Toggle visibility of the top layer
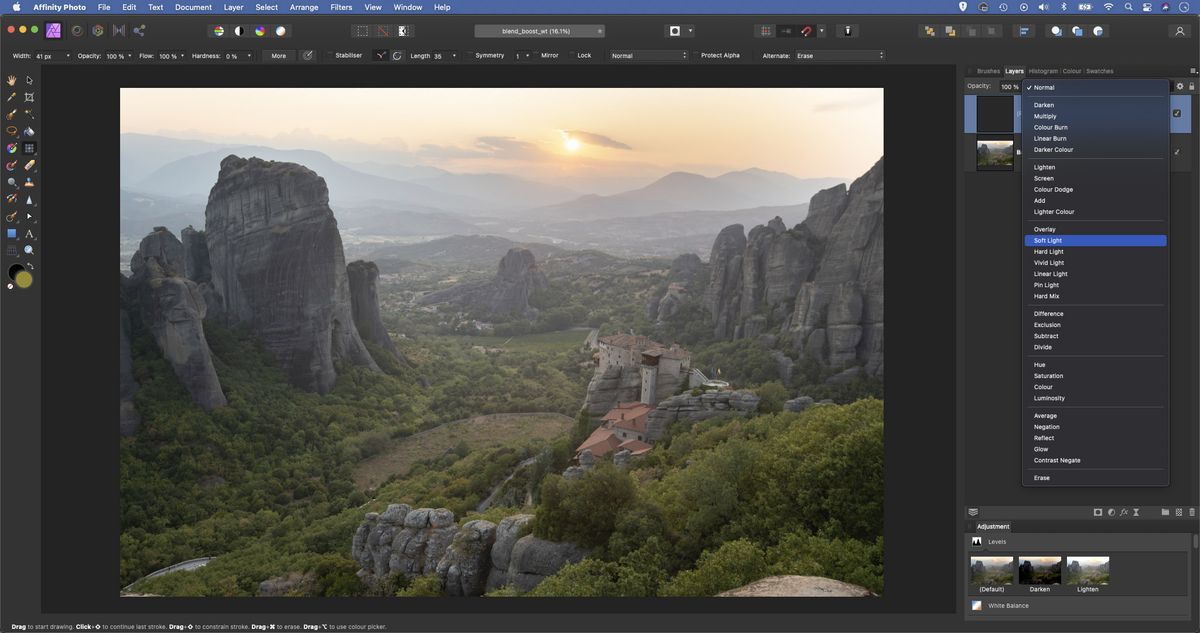This screenshot has height=633, width=1200. point(1176,113)
